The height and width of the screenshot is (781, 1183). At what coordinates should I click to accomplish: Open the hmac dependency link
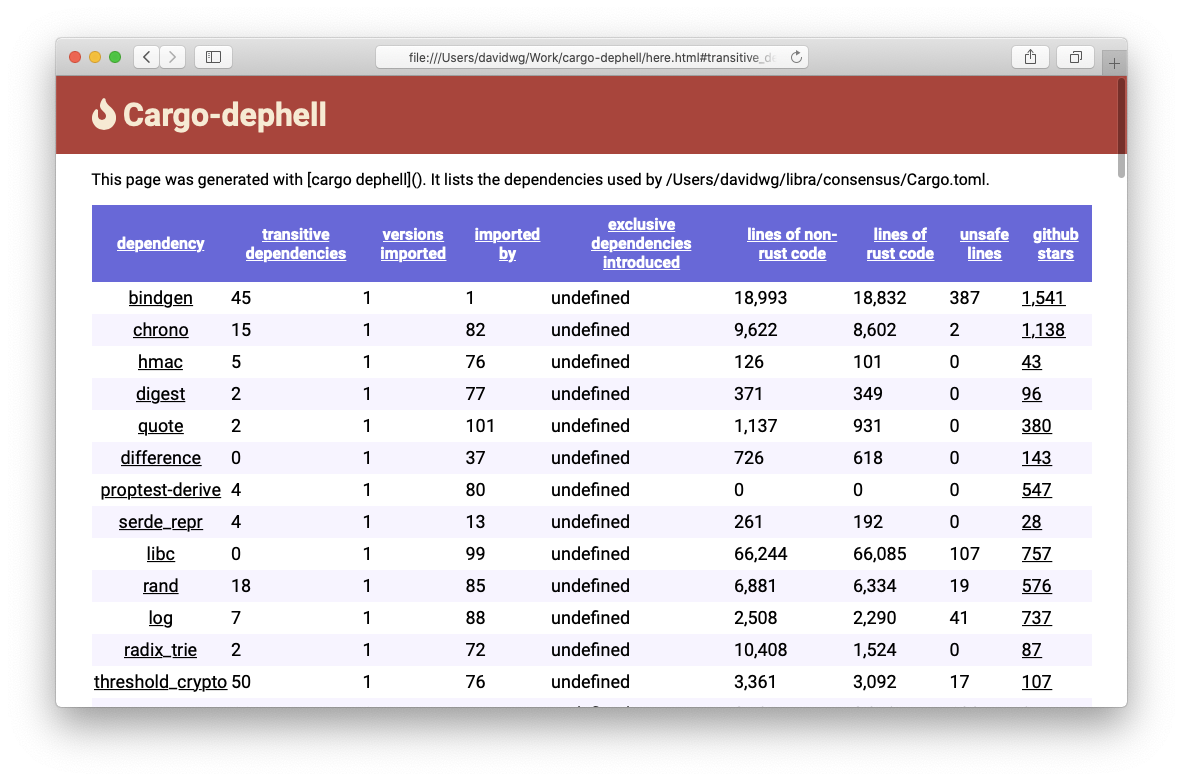pyautogui.click(x=161, y=362)
